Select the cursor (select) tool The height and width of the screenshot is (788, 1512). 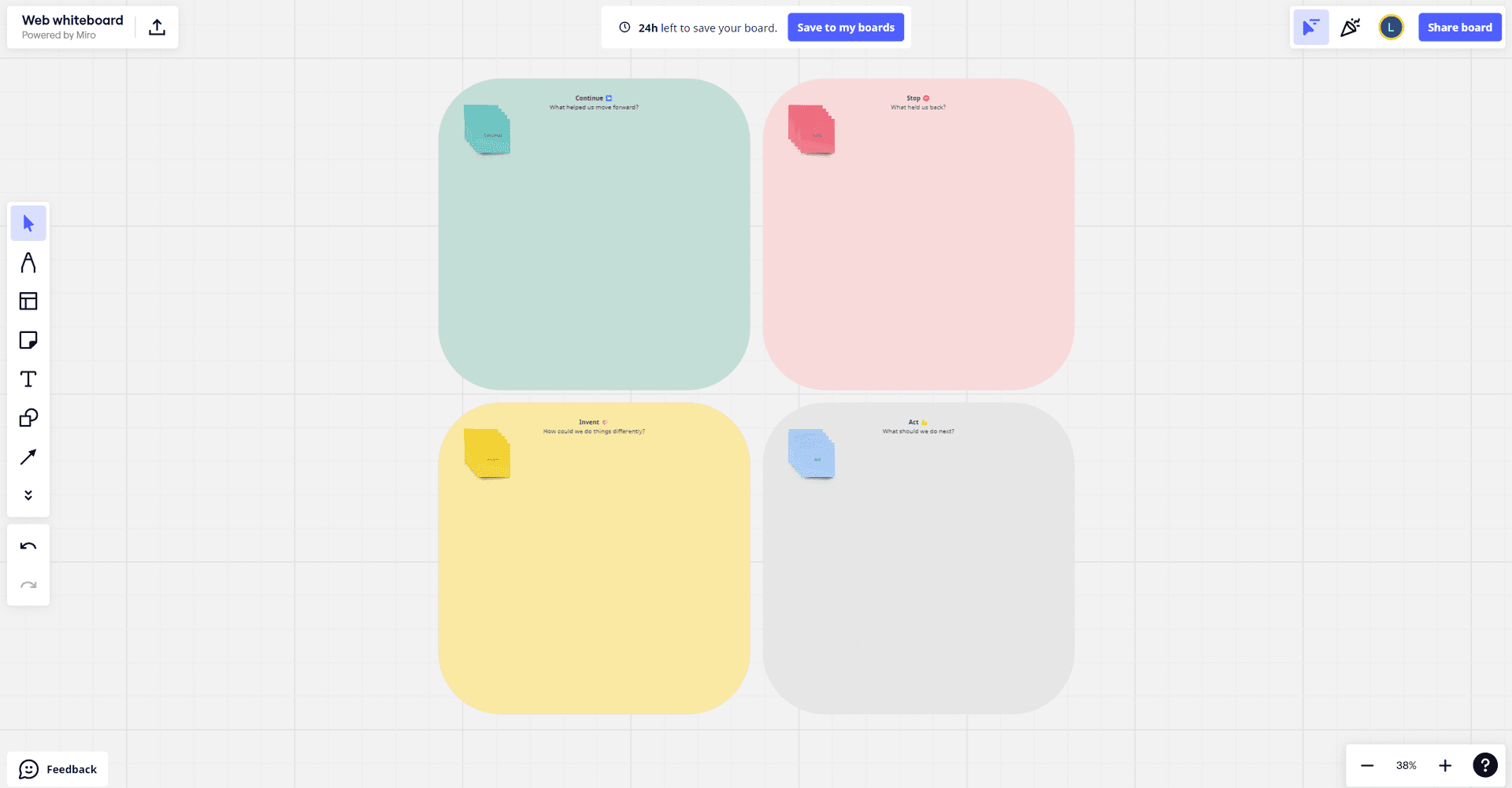[28, 224]
